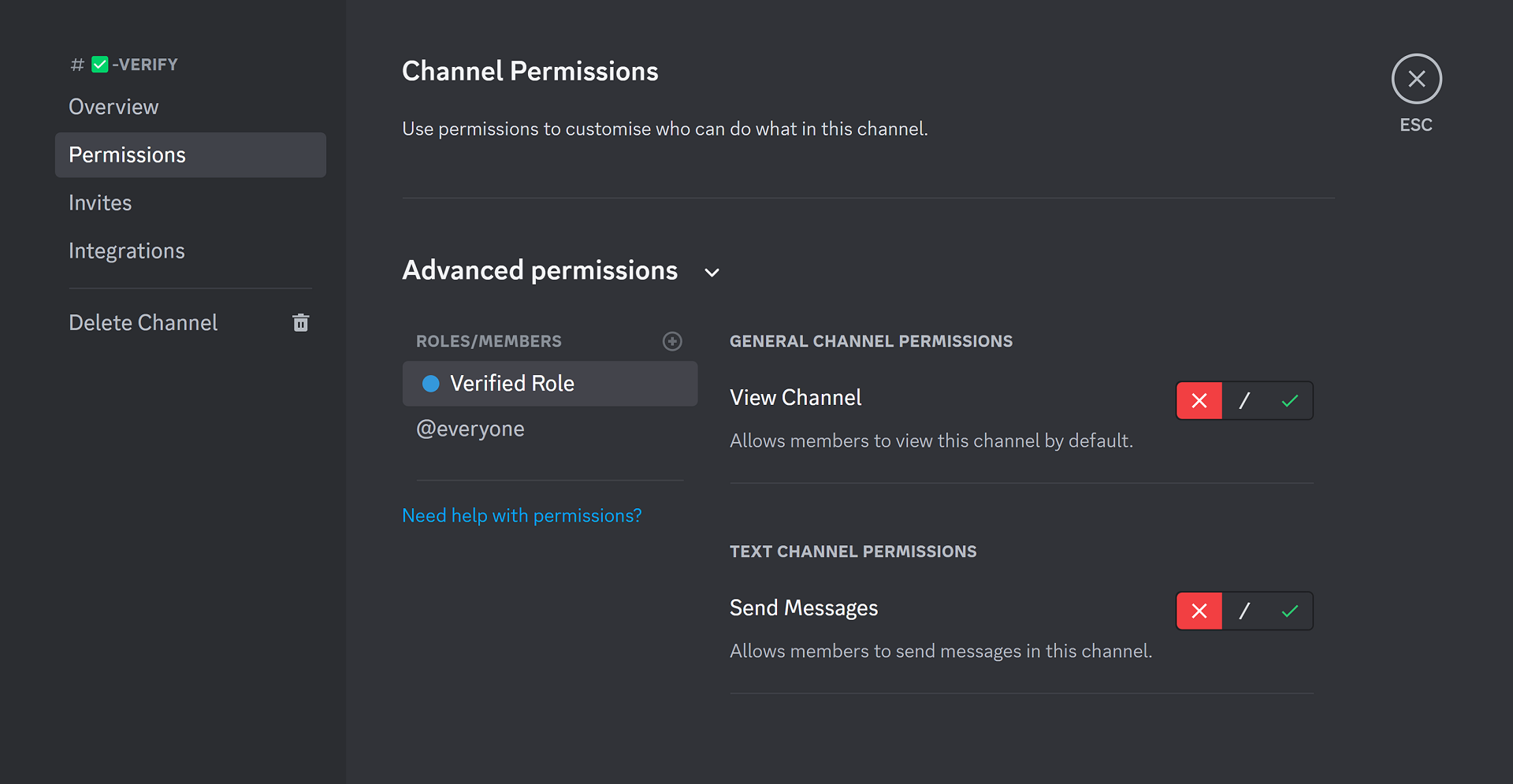
Task: Click the plus icon to add roles/members
Action: [x=672, y=341]
